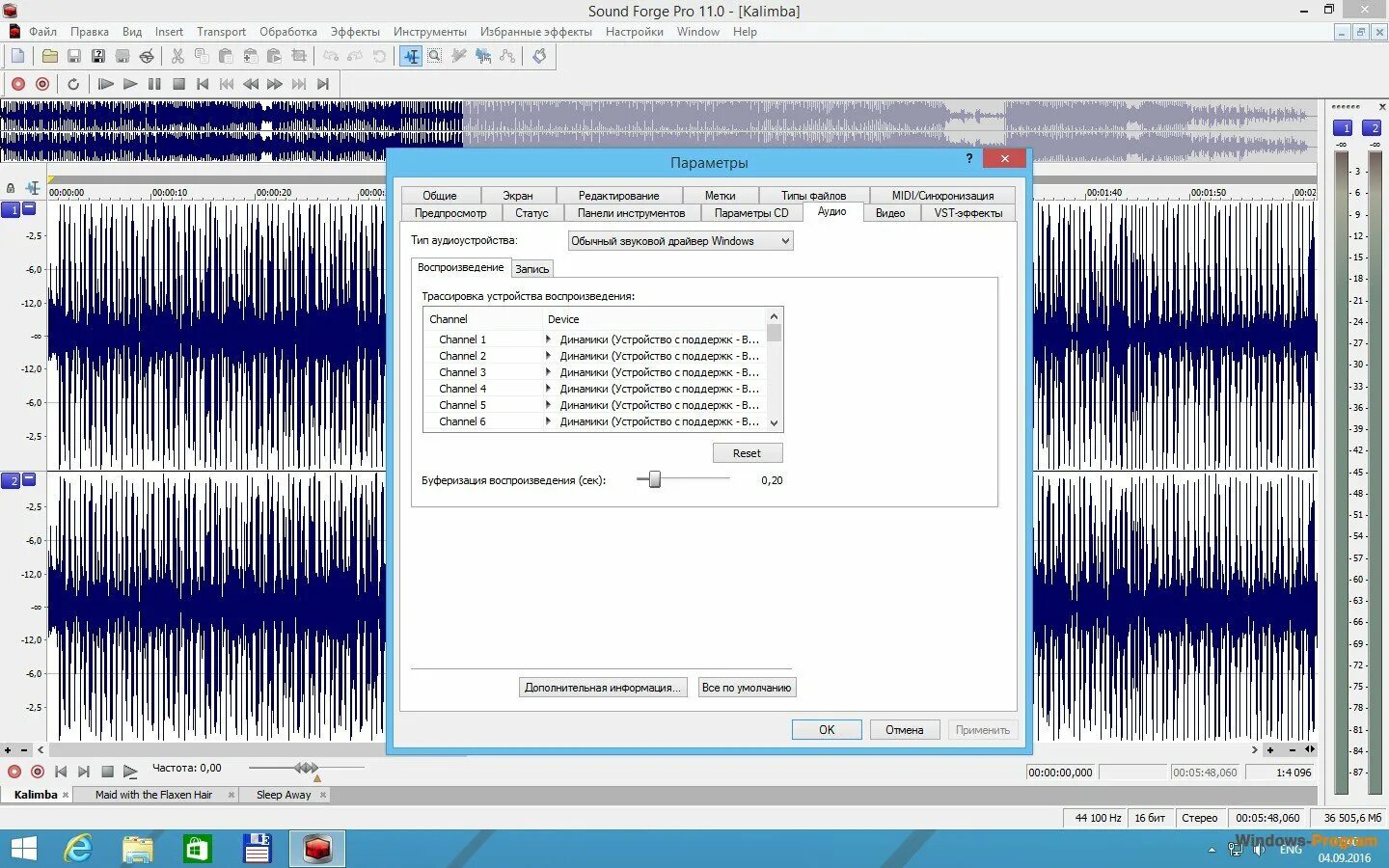Click the Copy icon in toolbar
Viewport: 1389px width, 868px height.
(202, 56)
